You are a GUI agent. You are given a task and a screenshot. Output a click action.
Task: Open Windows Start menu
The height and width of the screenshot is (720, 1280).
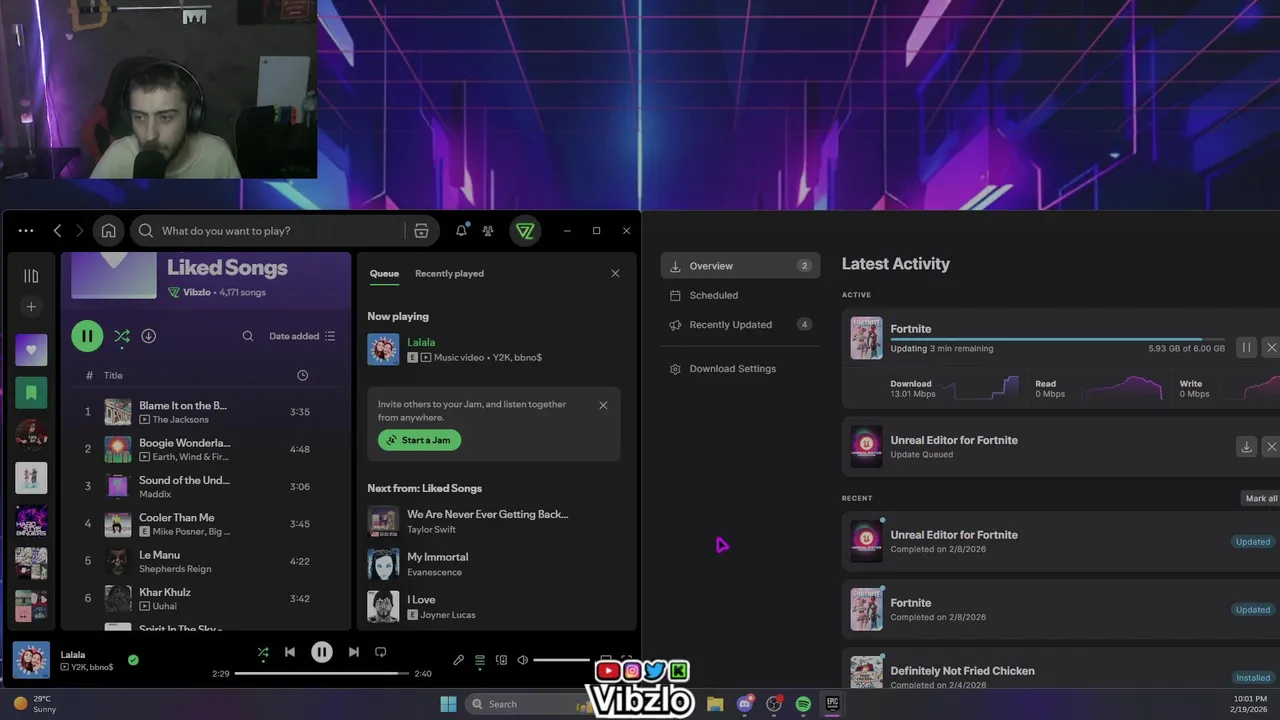tap(448, 704)
